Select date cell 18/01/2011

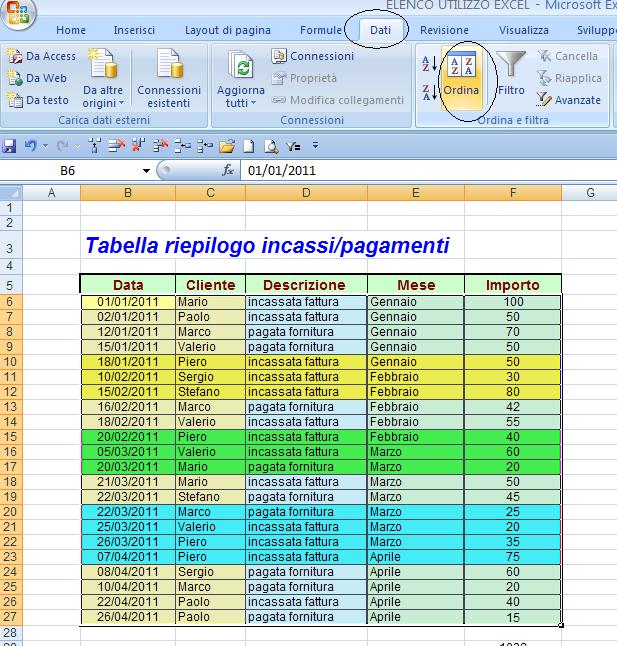128,362
